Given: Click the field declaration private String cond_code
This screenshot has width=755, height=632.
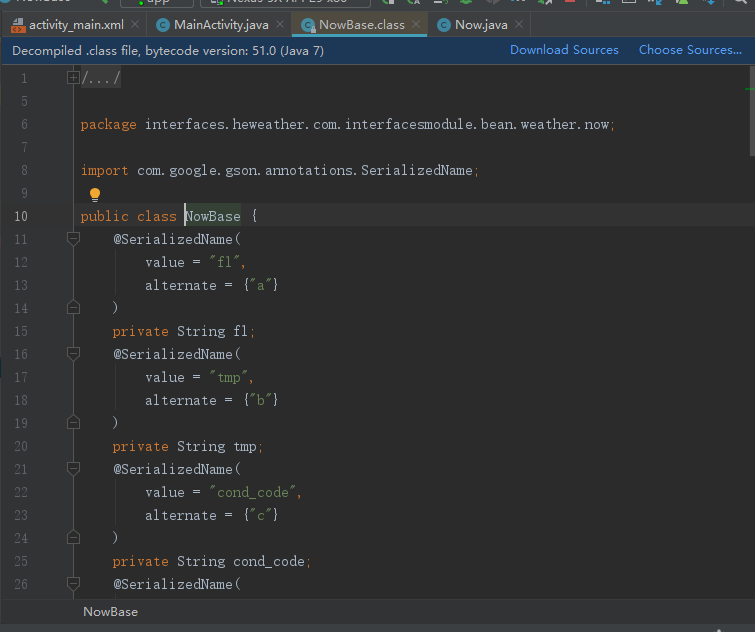Looking at the screenshot, I should [x=211, y=562].
